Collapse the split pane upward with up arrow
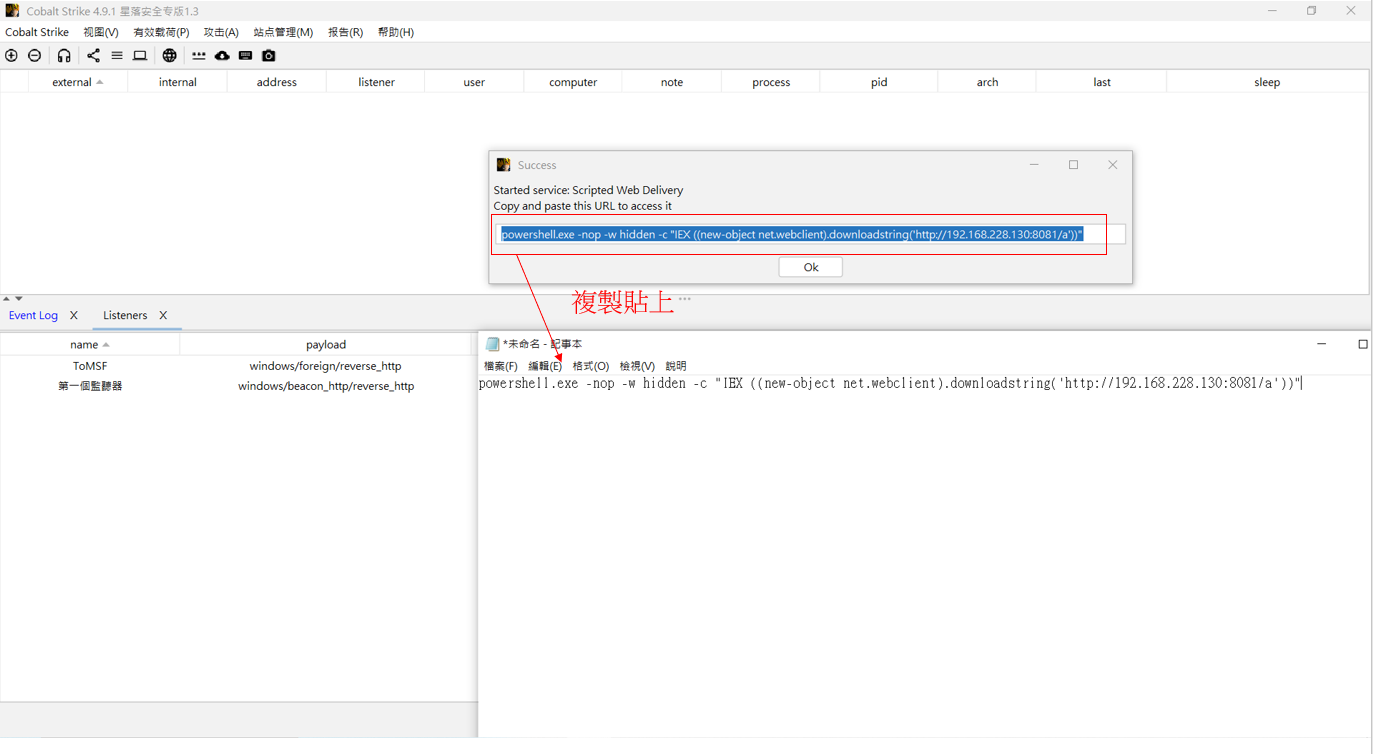 click(x=6, y=298)
